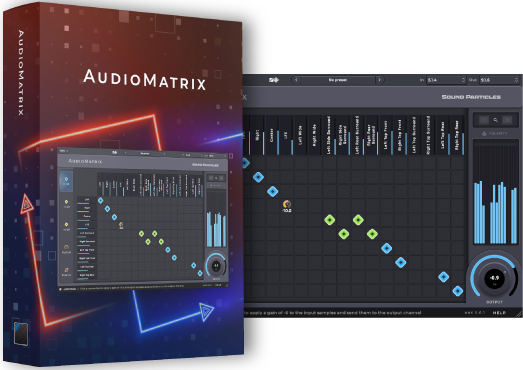This screenshot has height=370, width=523.
Task: Click the Left Top Surround column header
Action: [415, 135]
